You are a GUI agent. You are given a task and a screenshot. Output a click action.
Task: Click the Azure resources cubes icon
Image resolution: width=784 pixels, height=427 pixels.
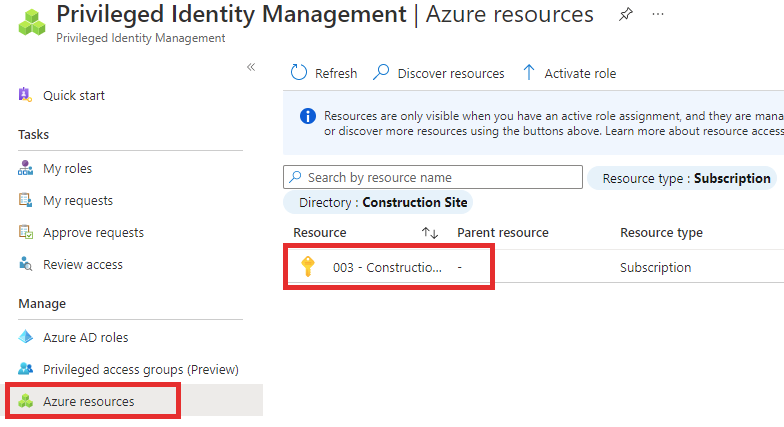(x=26, y=401)
